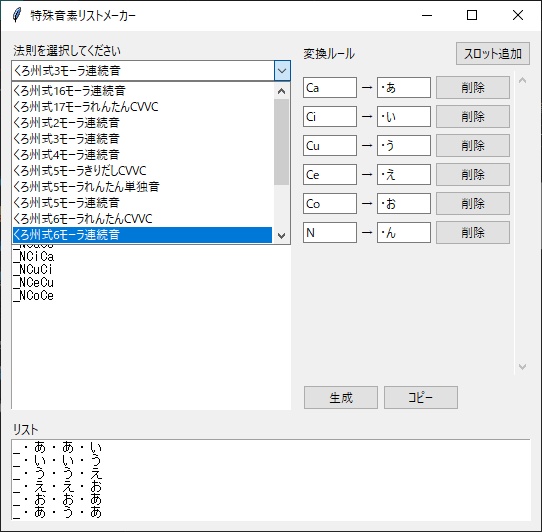Choose くろ州式6モーラれんたんCVVC option
Image resolution: width=542 pixels, height=532 pixels.
click(142, 219)
